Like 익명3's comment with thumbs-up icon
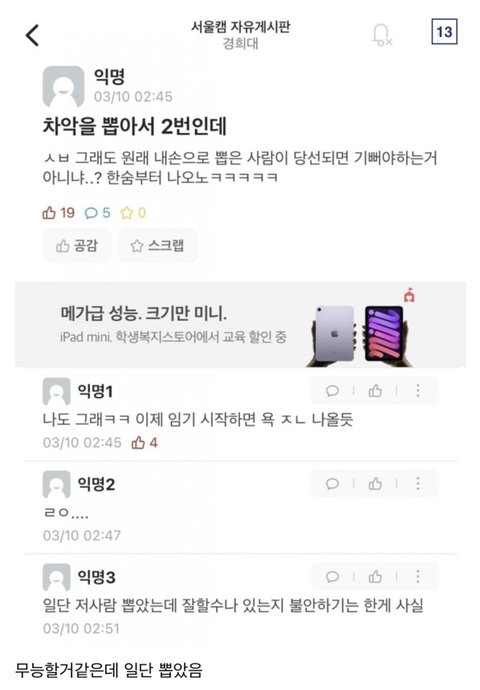 [375, 576]
